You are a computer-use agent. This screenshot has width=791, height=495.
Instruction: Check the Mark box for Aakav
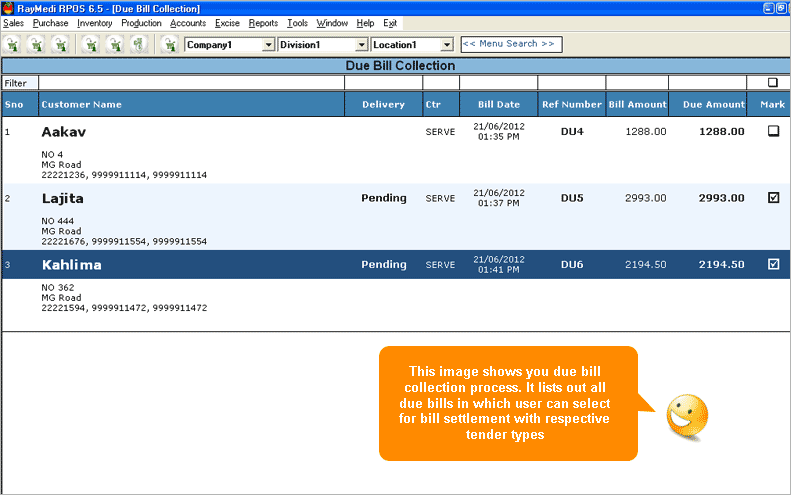point(773,131)
